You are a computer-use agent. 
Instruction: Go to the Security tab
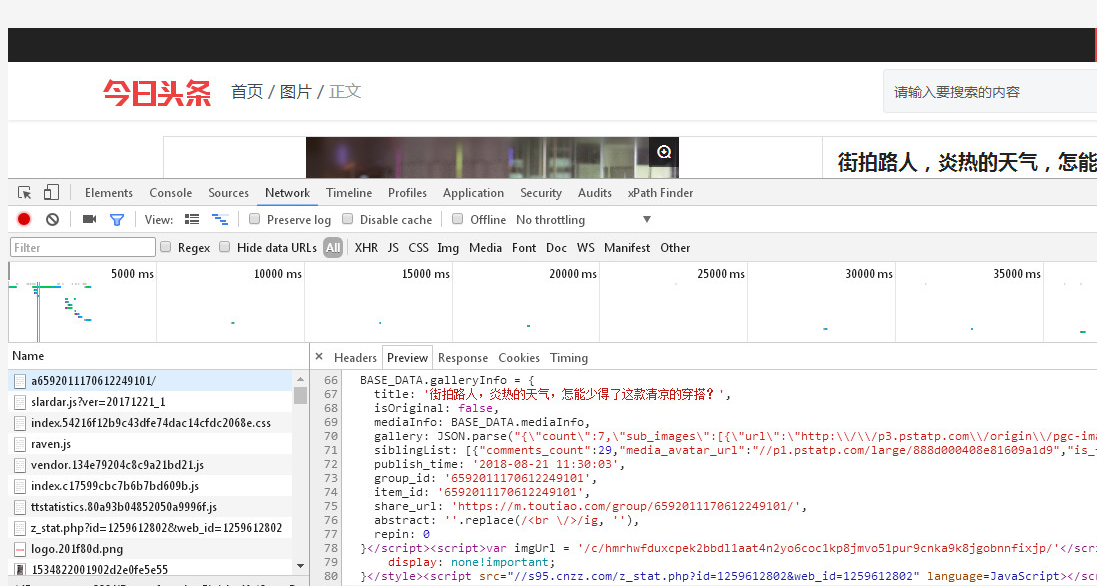pos(541,193)
